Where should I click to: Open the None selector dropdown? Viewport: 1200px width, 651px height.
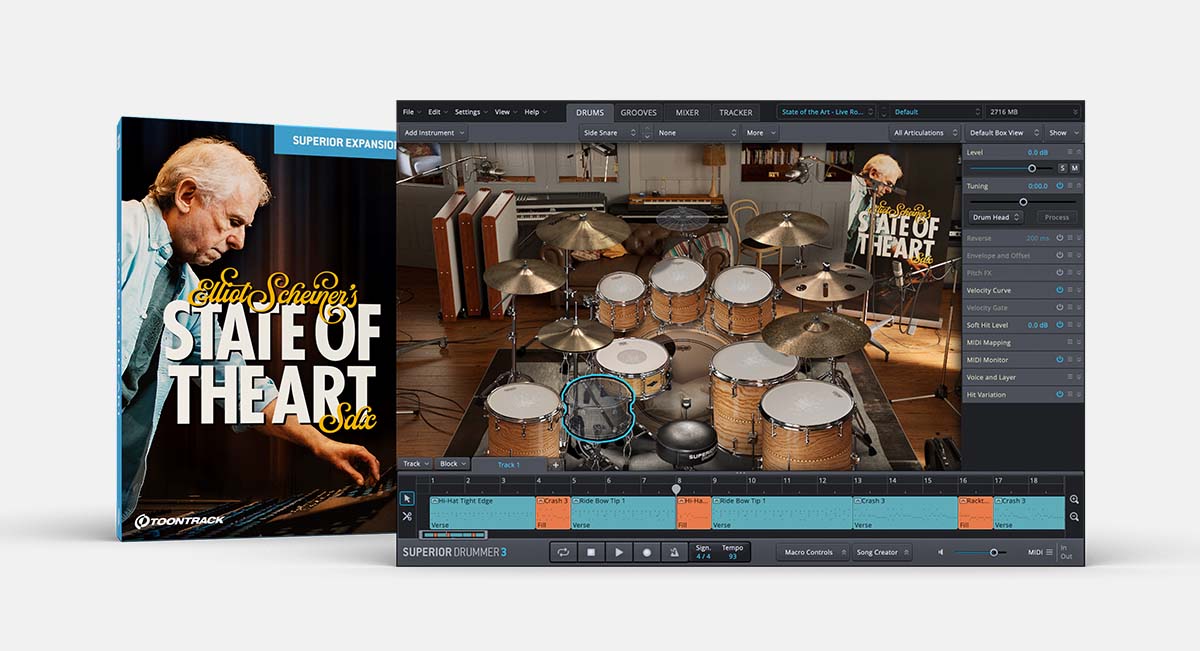point(697,132)
